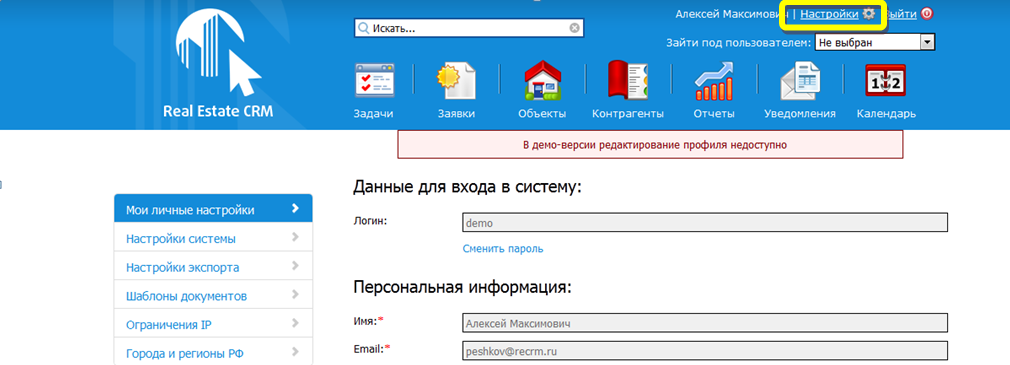
Task: Expand the Города и регионы РФ chevron
Action: pyautogui.click(x=295, y=352)
